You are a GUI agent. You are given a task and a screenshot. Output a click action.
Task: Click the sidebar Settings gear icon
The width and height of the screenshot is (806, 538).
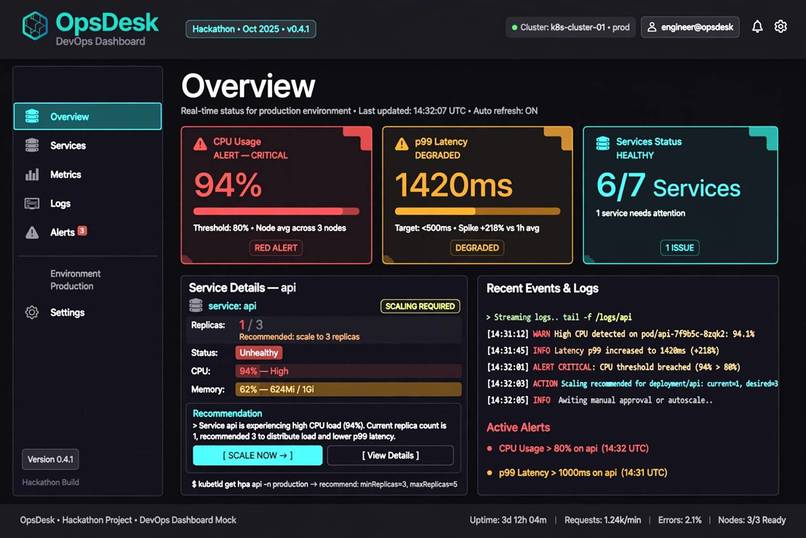click(32, 312)
